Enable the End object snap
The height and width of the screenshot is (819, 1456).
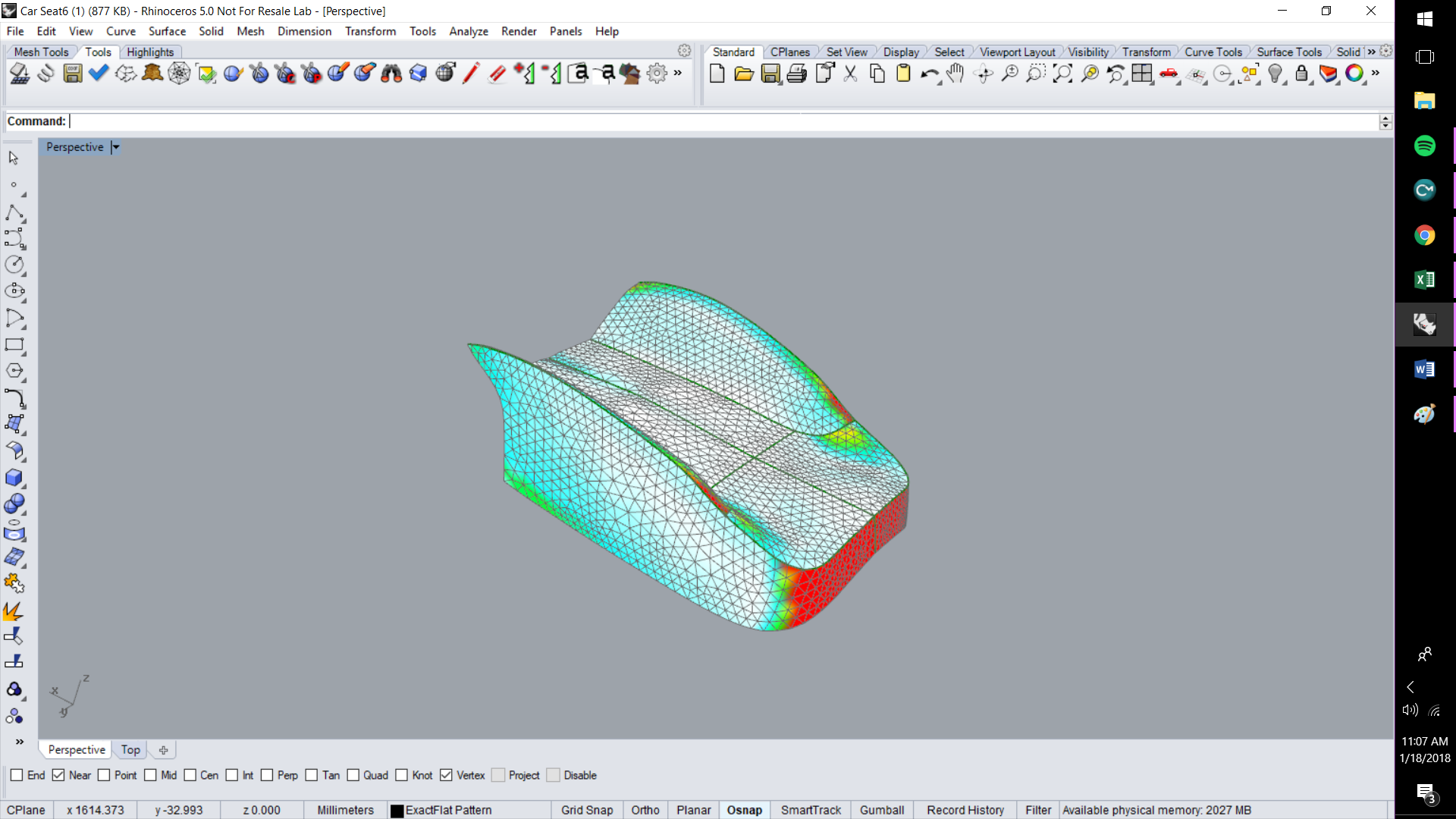coord(16,775)
